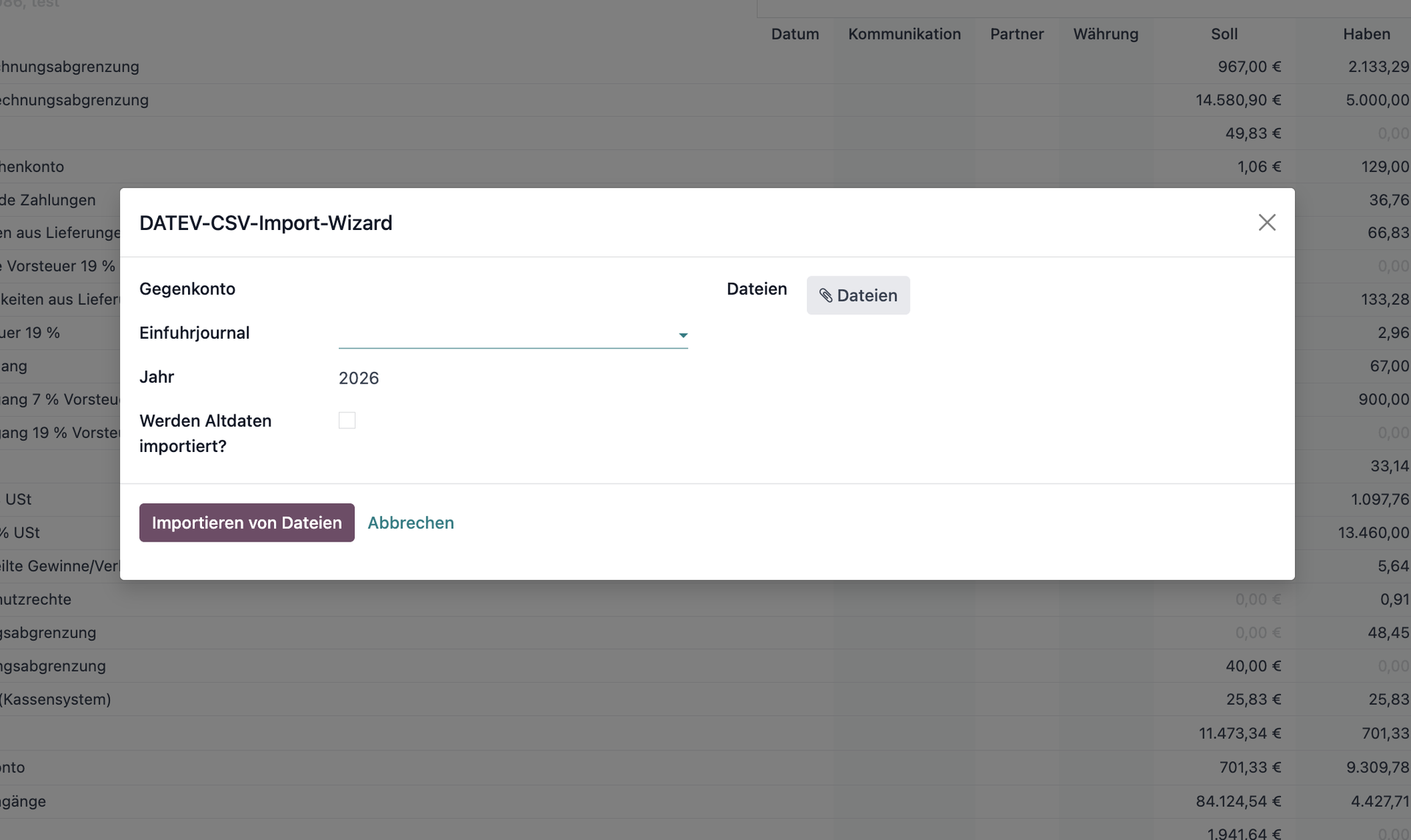Sort background table by Haben column
This screenshot has height=840, width=1411.
pos(1367,34)
